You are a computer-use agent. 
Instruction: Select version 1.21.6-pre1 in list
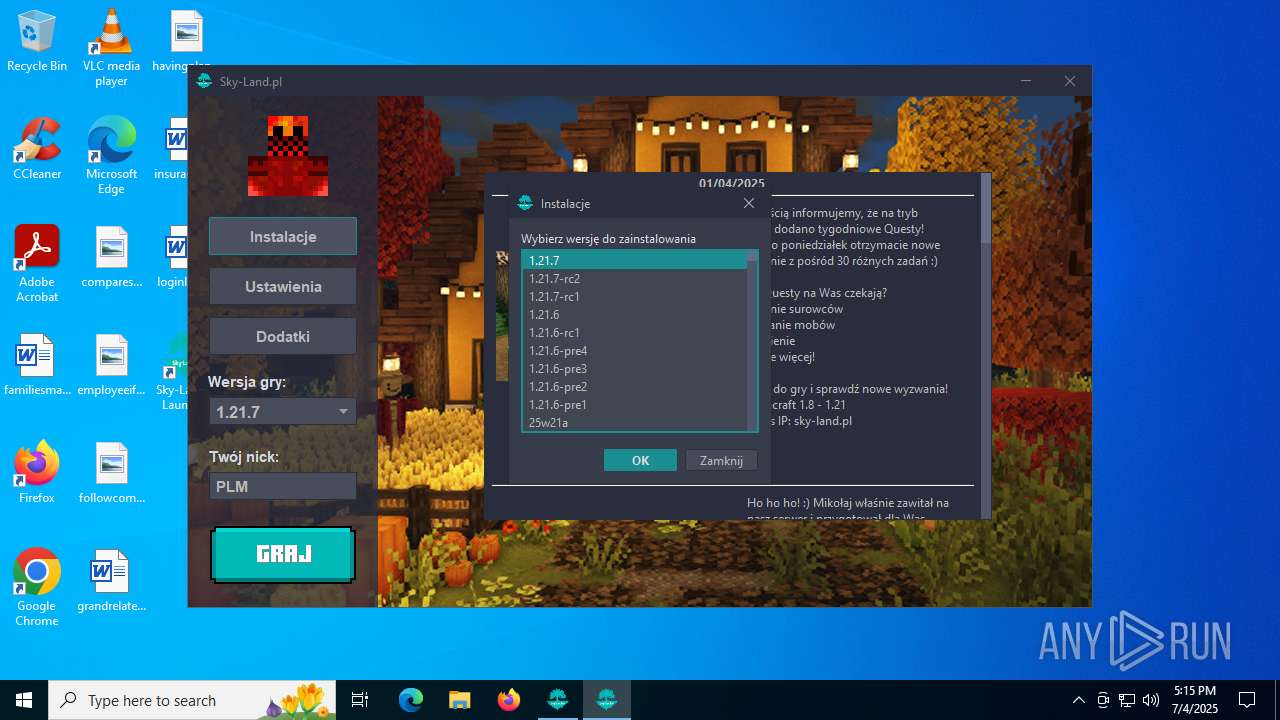click(634, 404)
